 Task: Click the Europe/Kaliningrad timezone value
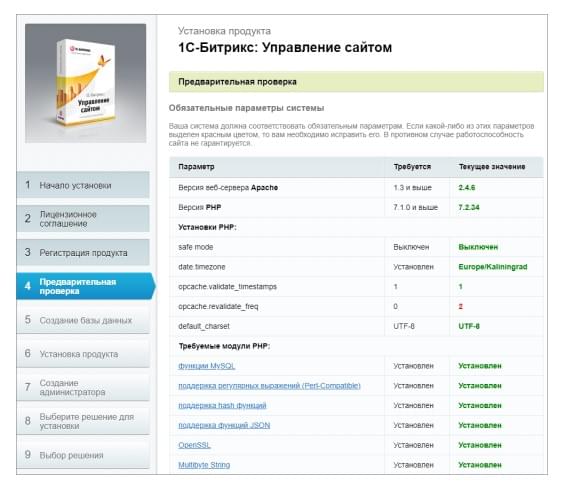pos(493,267)
